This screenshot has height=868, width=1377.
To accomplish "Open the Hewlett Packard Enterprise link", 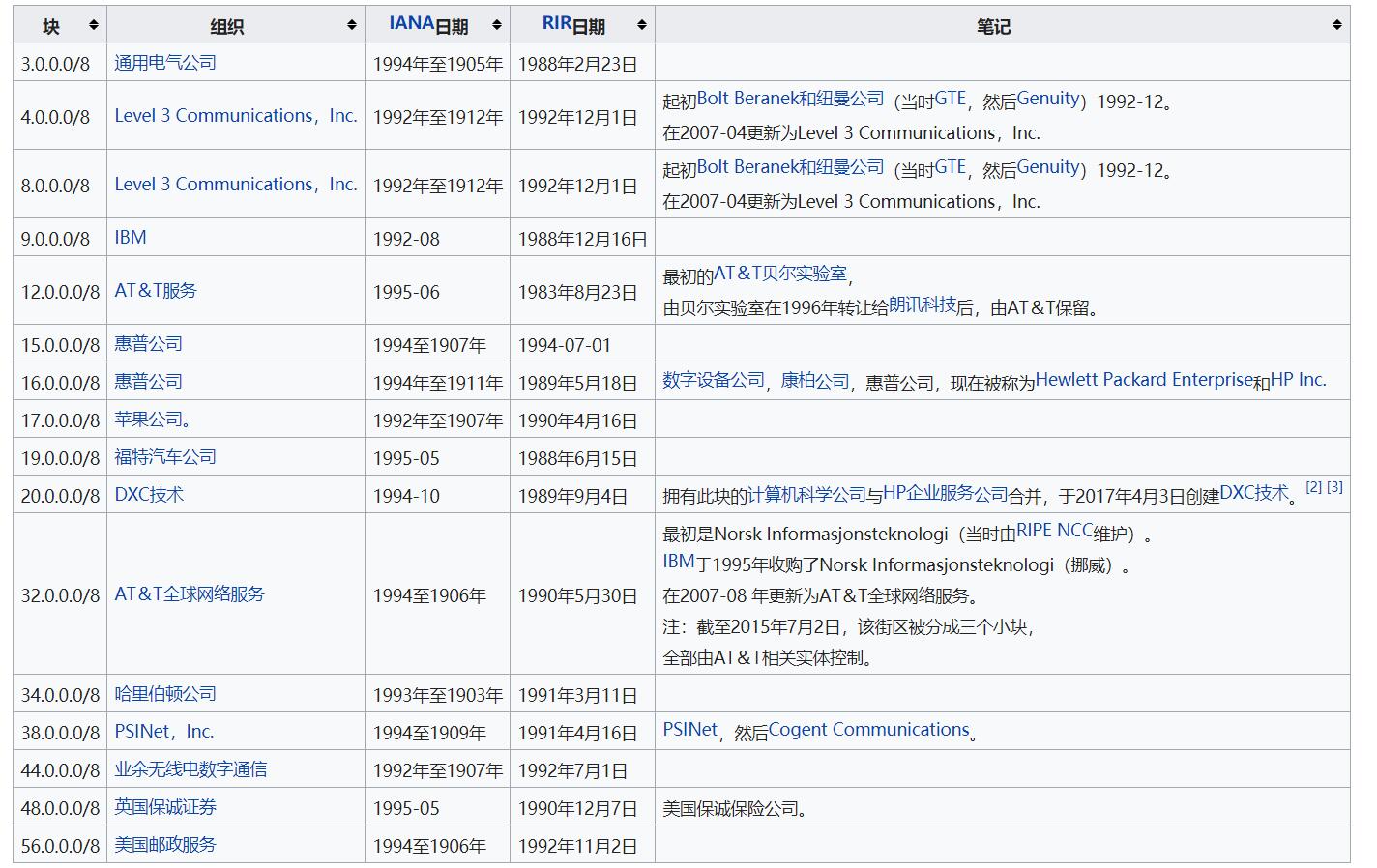I will pyautogui.click(x=1145, y=380).
